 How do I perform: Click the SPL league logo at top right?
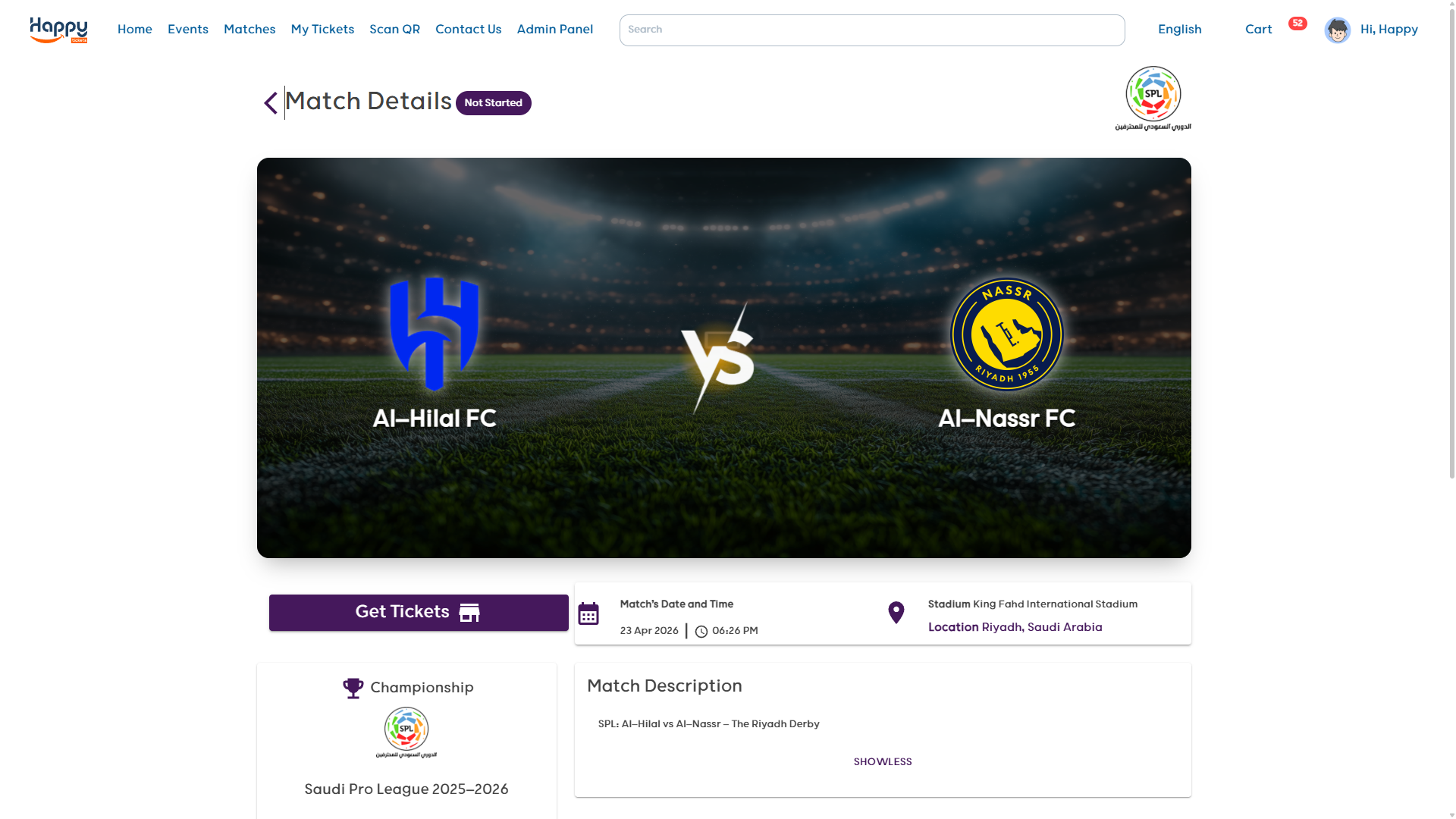point(1153,98)
